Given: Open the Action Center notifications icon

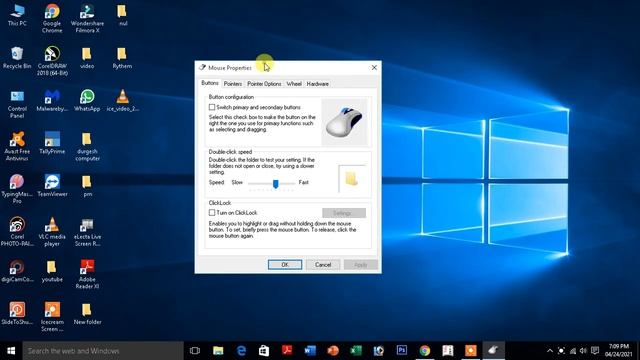Looking at the screenshot, I should click(595, 351).
